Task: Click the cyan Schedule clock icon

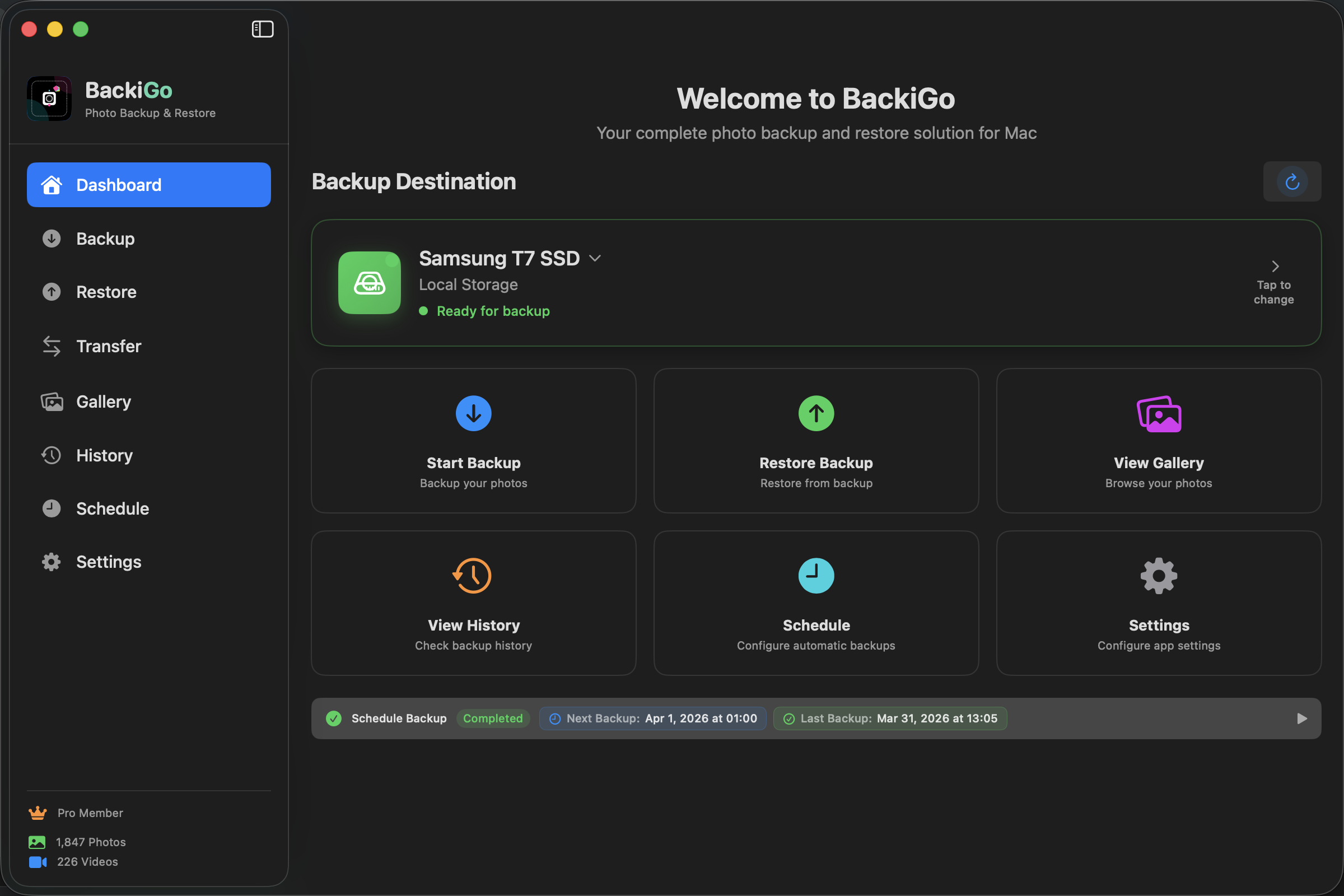Action: pyautogui.click(x=815, y=576)
